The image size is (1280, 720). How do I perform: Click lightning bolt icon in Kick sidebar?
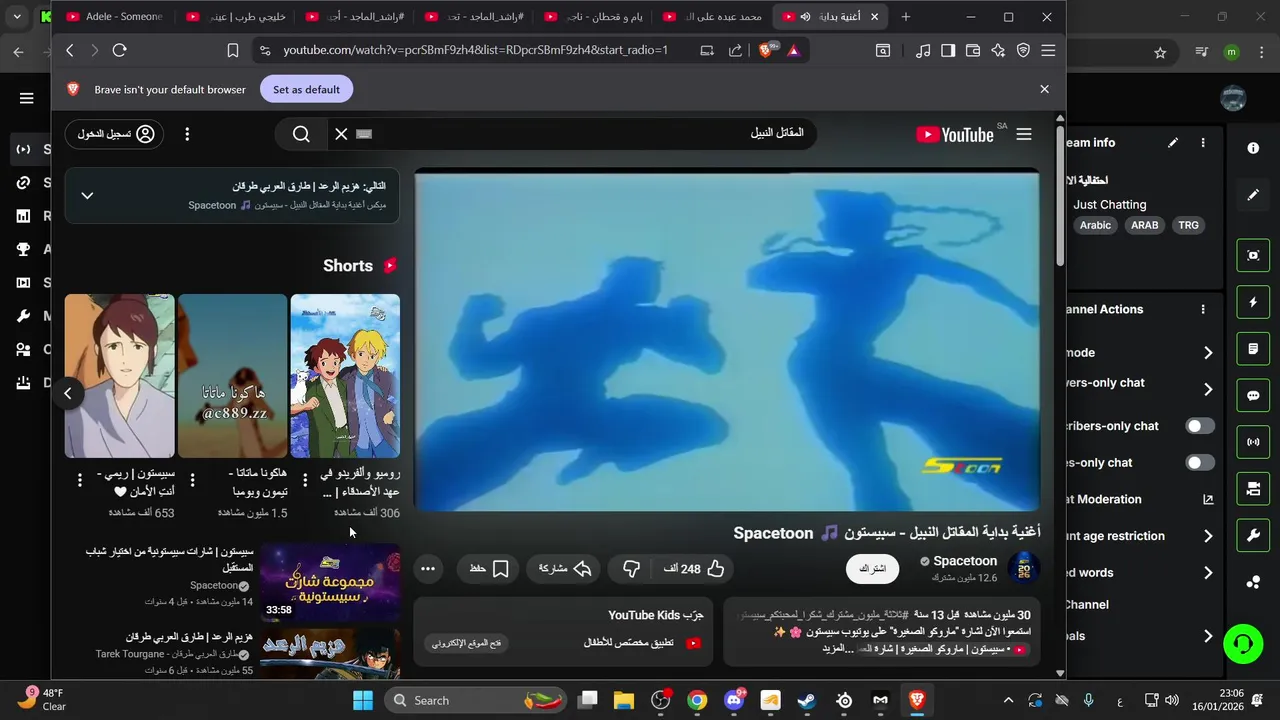click(x=1253, y=302)
